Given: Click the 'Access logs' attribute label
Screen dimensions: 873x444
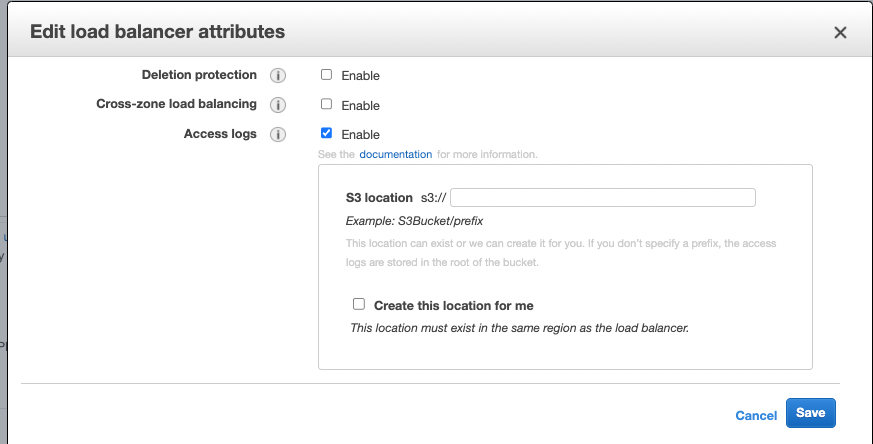Looking at the screenshot, I should click(x=220, y=134).
